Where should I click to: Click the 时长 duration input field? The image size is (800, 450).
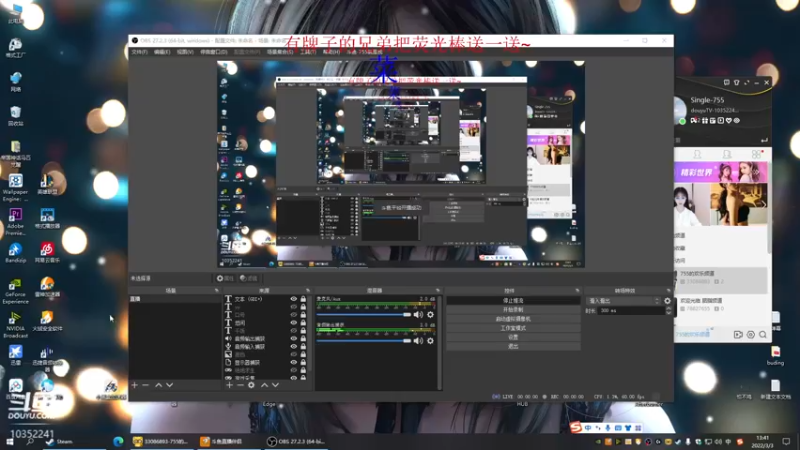[x=632, y=311]
